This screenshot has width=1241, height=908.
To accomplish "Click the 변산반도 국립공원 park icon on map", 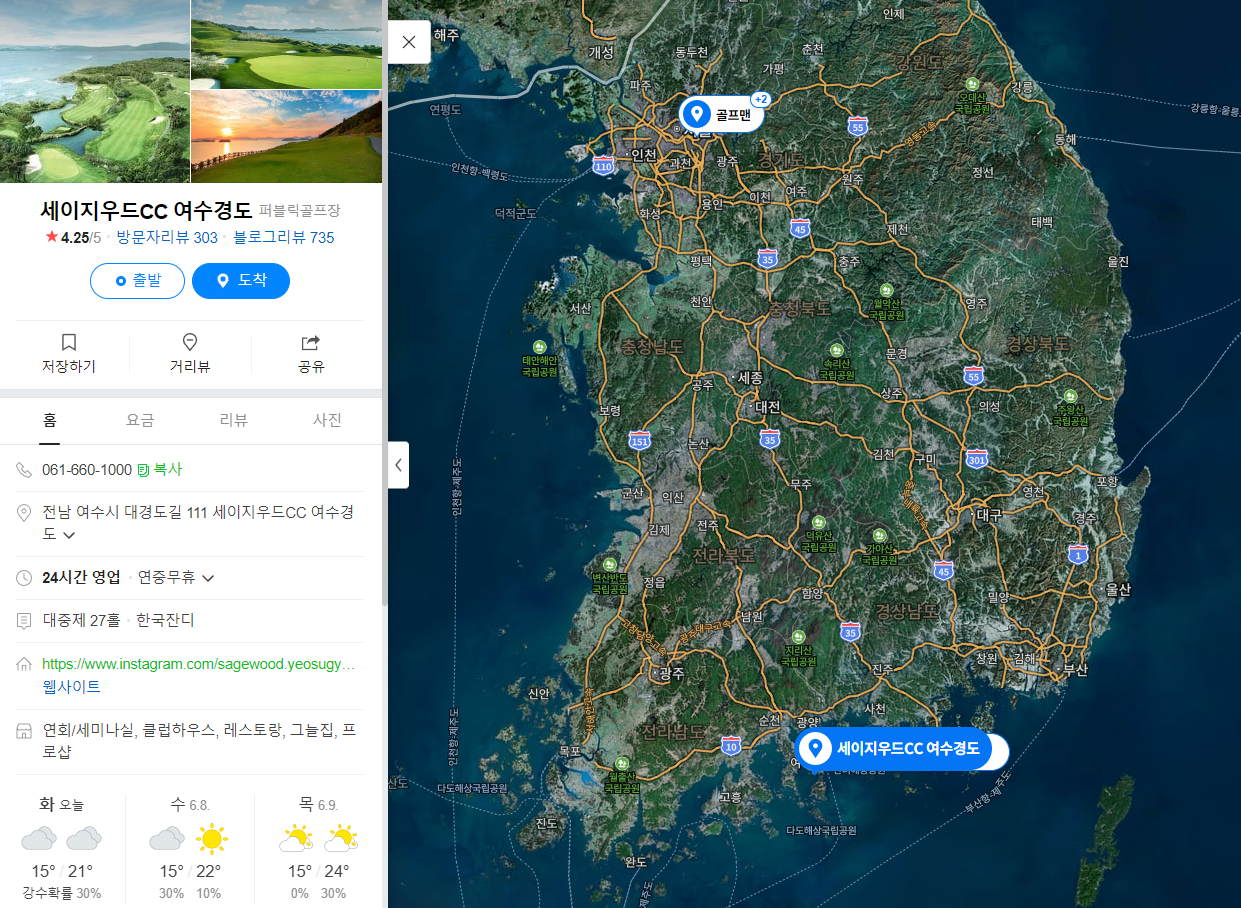I will click(608, 565).
